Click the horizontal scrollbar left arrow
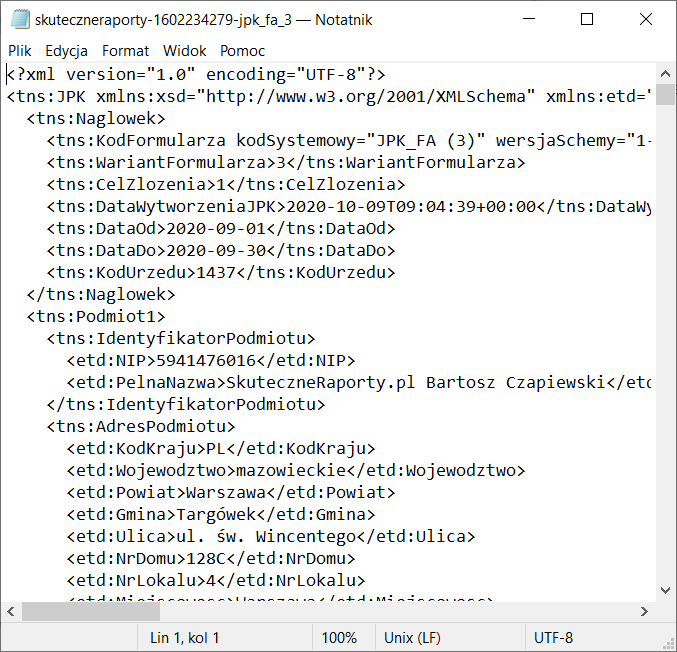677x652 pixels. [11, 611]
